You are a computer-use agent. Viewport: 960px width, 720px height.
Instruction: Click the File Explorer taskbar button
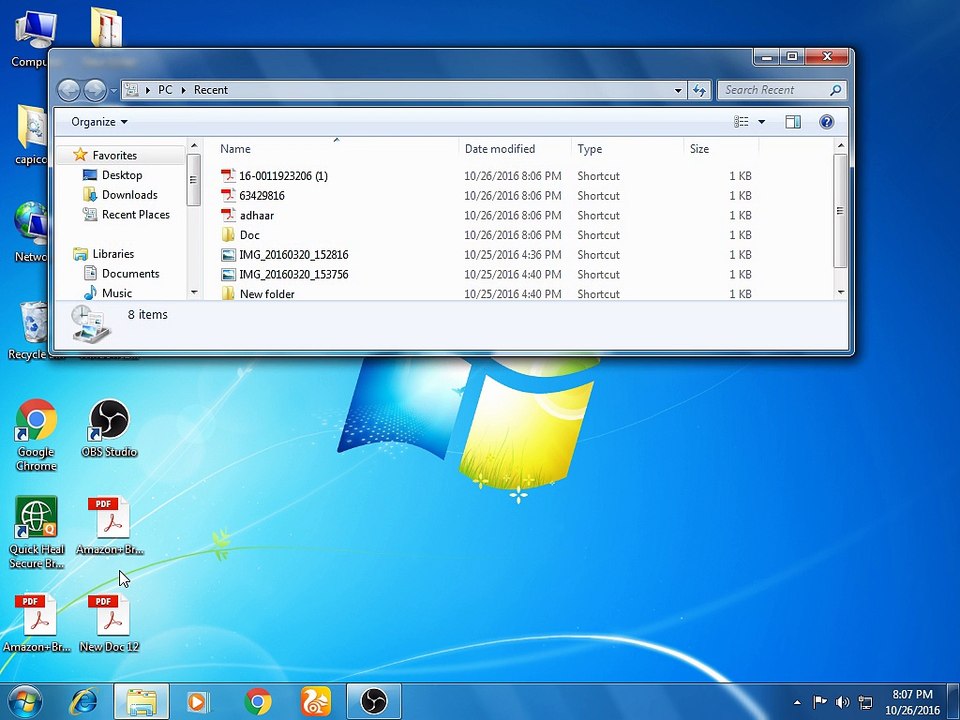(141, 702)
